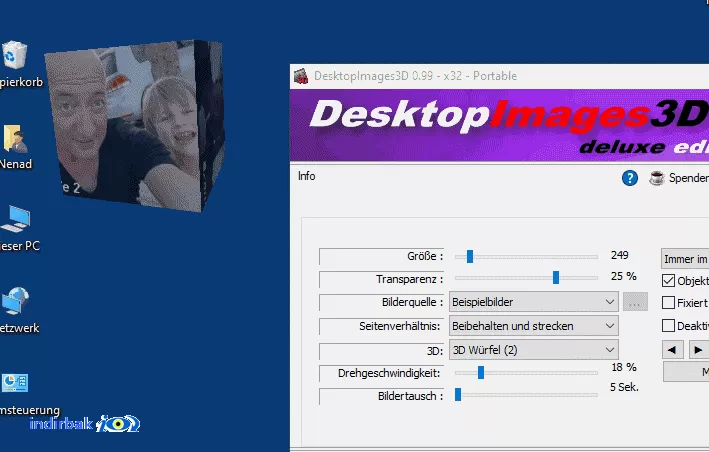
Task: Click the Drehgeschwindigkeit value 18 %
Action: (624, 367)
